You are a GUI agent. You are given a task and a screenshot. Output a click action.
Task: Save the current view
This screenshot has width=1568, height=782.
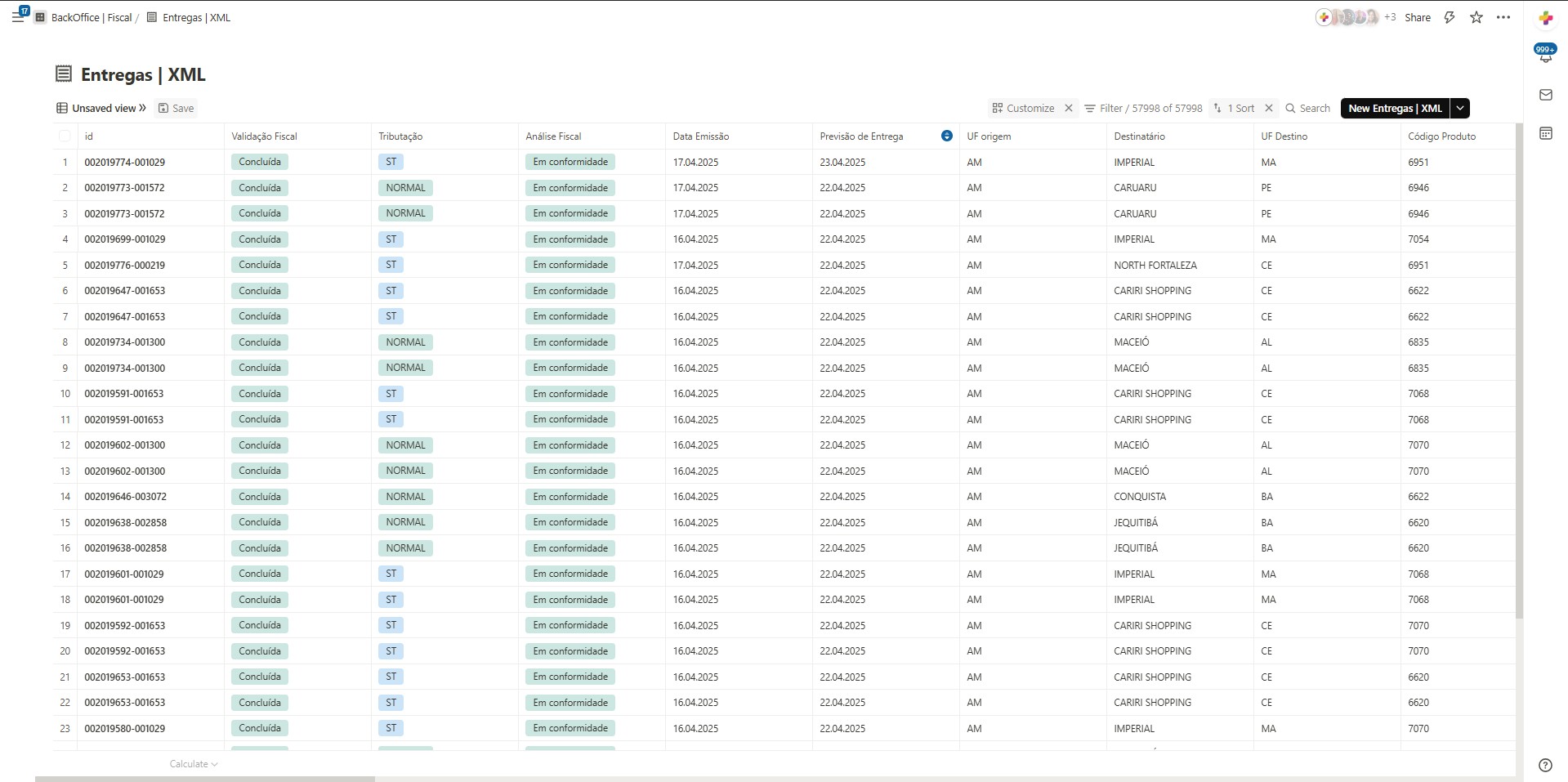[176, 108]
